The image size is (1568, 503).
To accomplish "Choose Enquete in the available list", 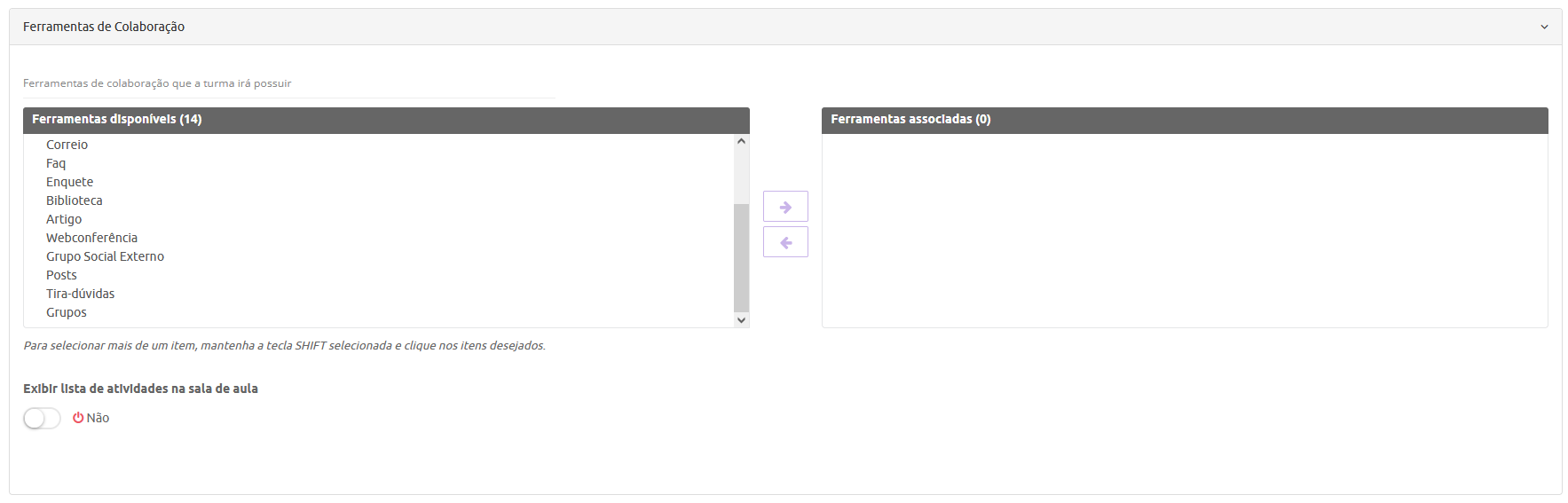I will tap(69, 182).
